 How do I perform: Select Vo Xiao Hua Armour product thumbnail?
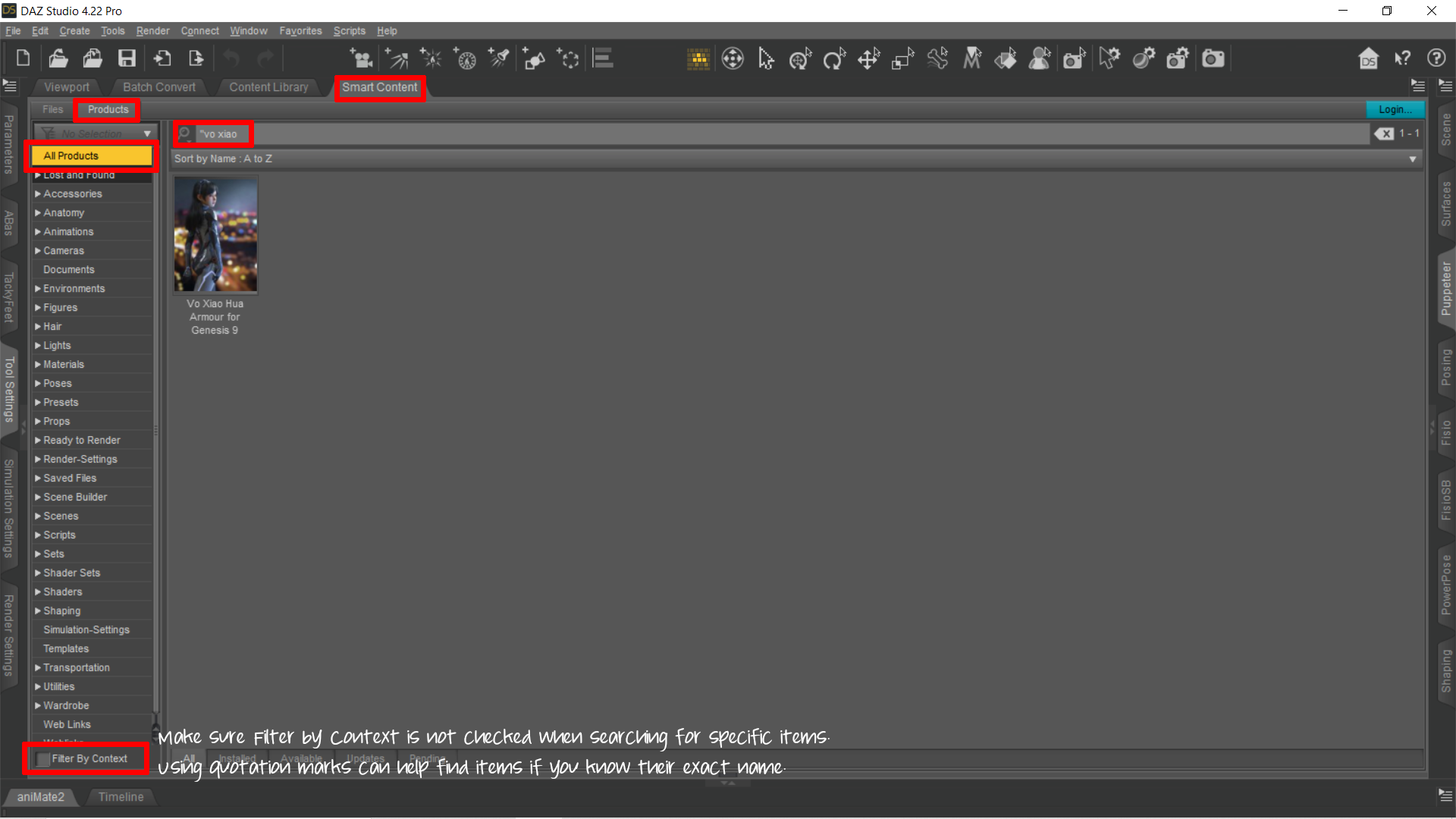point(215,234)
